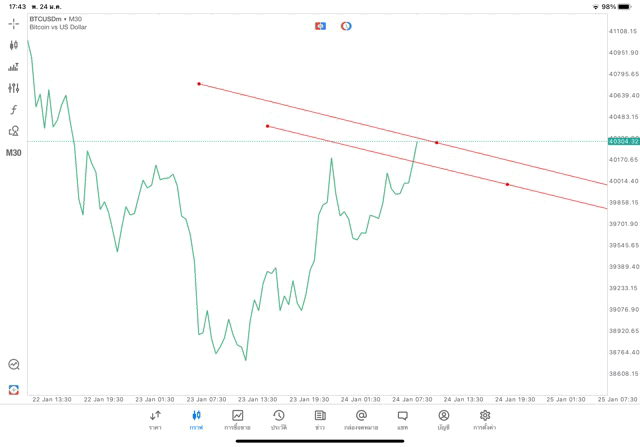Tap the chart-with-magnifier icon at bottom left
The image size is (640, 447).
point(14,365)
